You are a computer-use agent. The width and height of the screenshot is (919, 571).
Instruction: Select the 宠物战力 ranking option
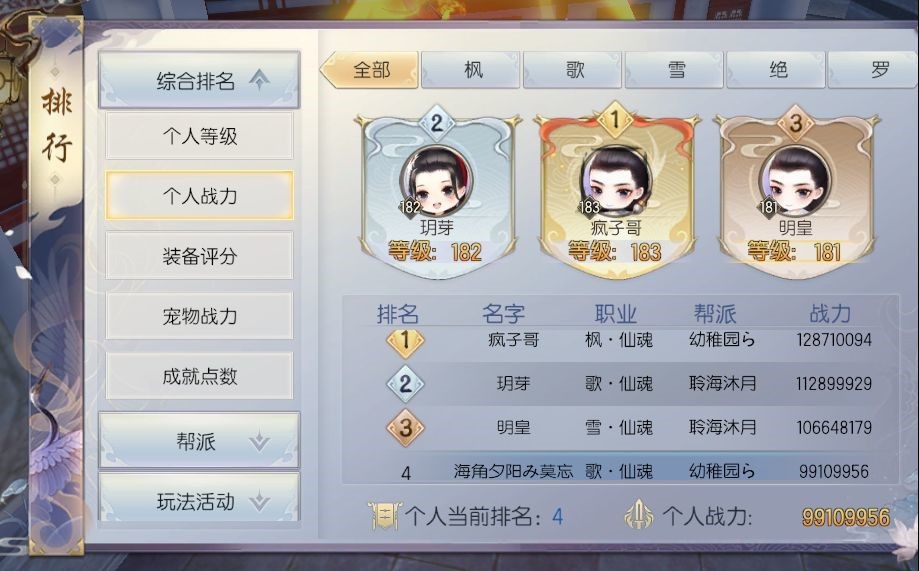(199, 316)
